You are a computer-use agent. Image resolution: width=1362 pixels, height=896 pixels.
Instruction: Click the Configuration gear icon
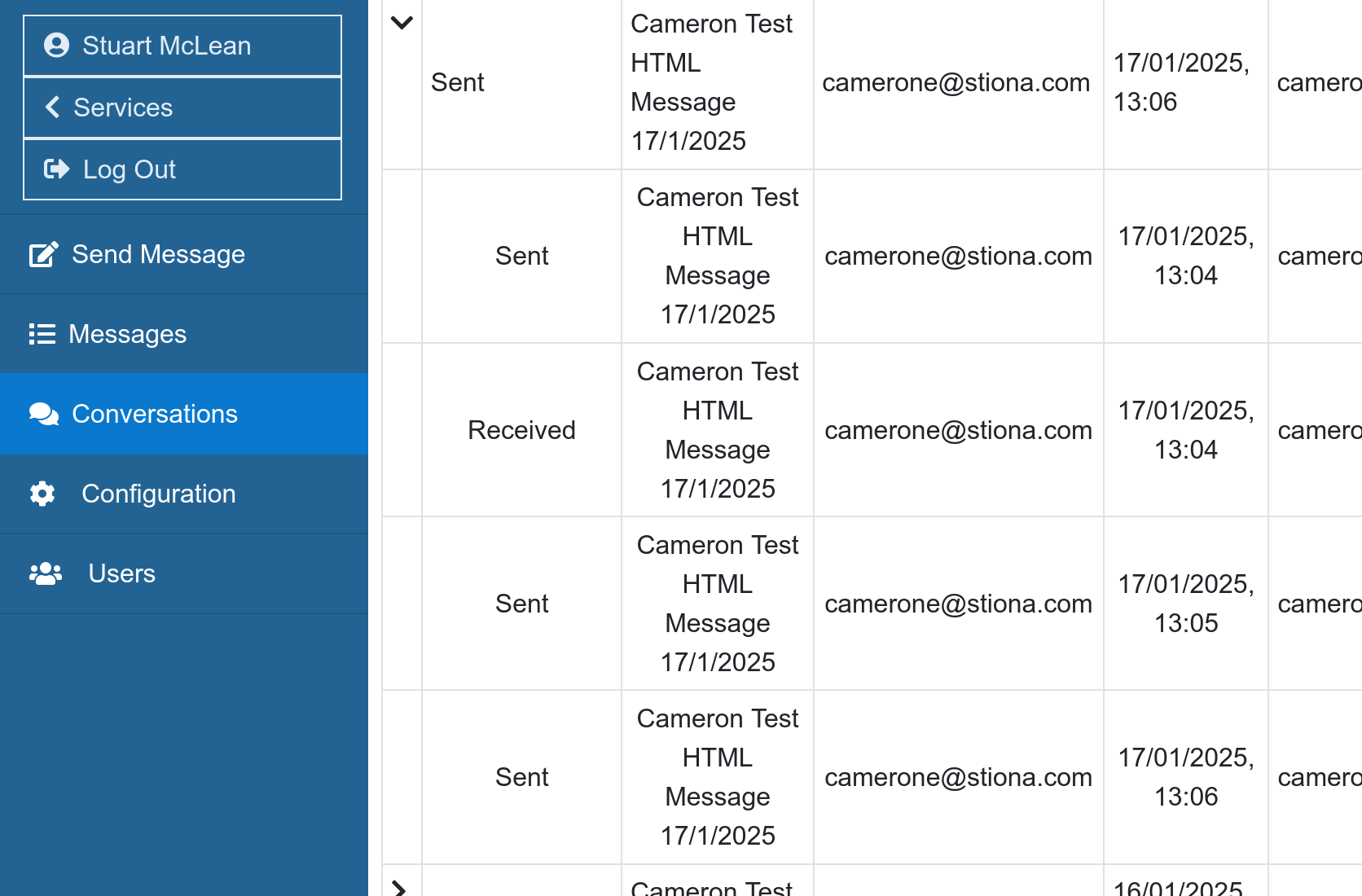42,494
